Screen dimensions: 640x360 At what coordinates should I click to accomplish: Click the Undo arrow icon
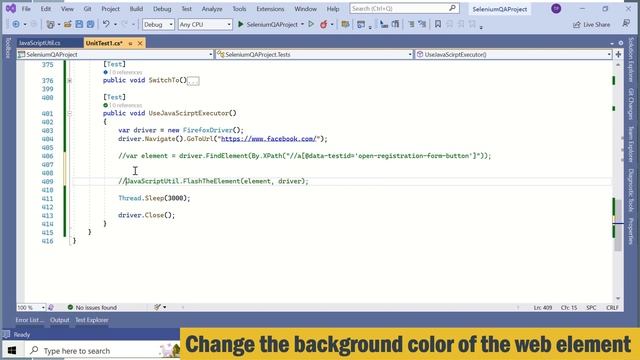pyautogui.click(x=106, y=24)
